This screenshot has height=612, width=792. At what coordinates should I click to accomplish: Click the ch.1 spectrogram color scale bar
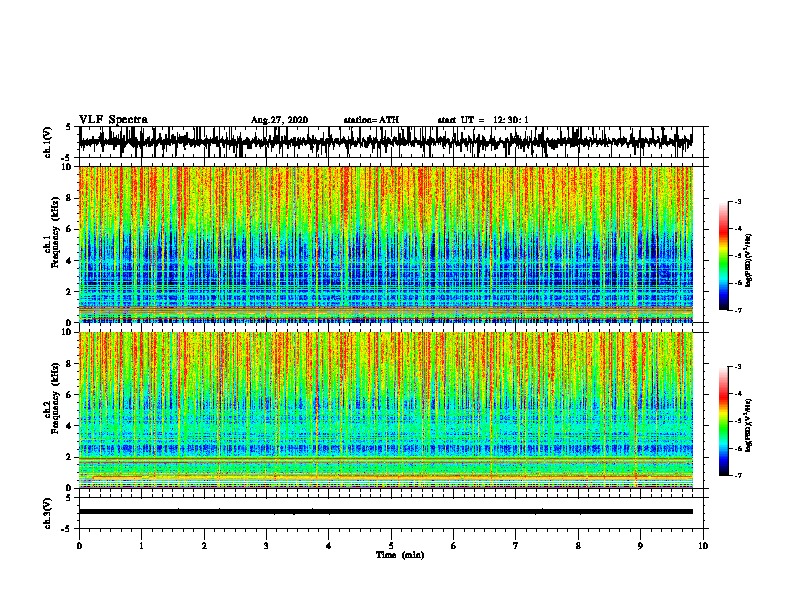[723, 256]
